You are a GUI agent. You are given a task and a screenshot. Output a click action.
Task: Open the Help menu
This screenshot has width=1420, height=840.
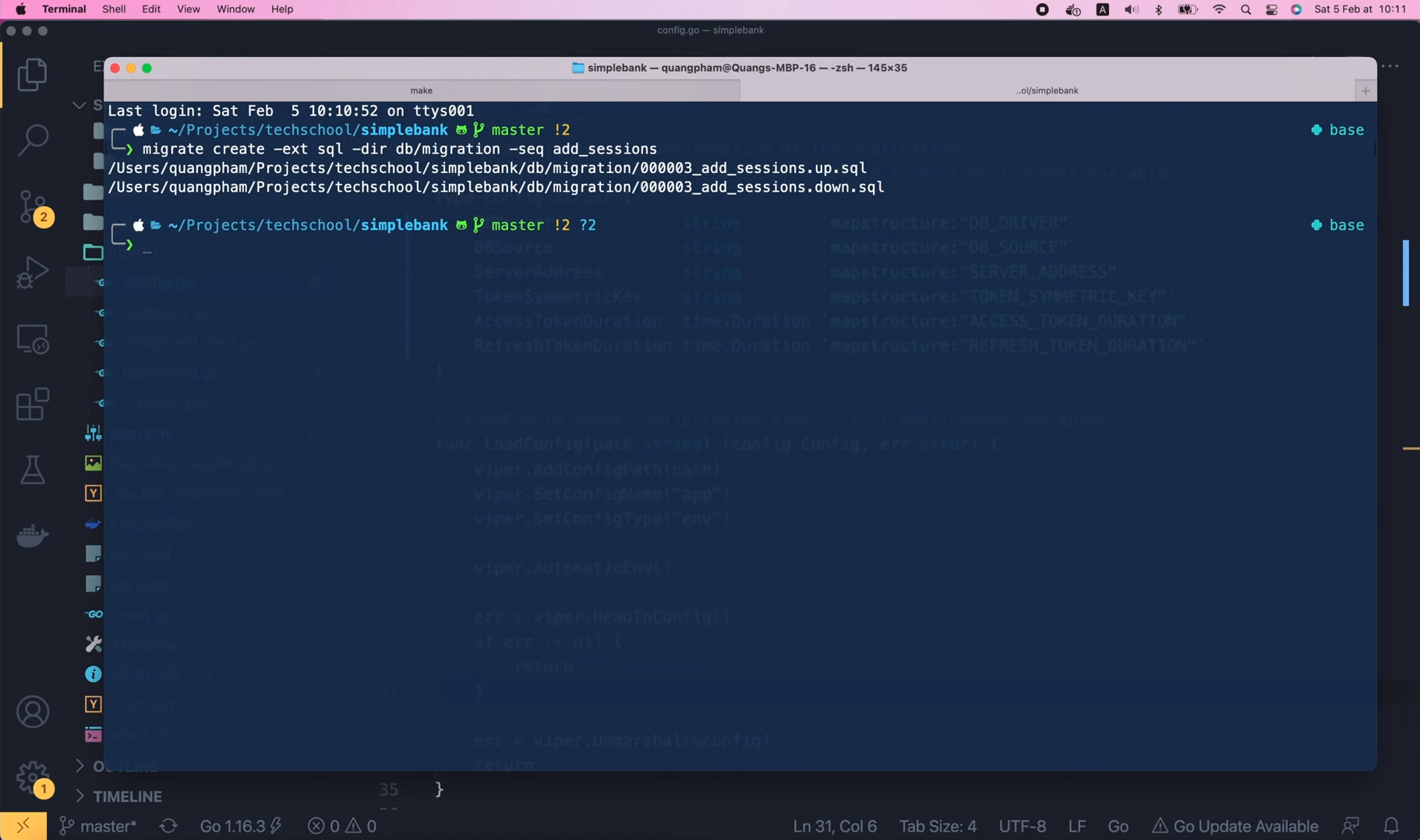(x=282, y=9)
